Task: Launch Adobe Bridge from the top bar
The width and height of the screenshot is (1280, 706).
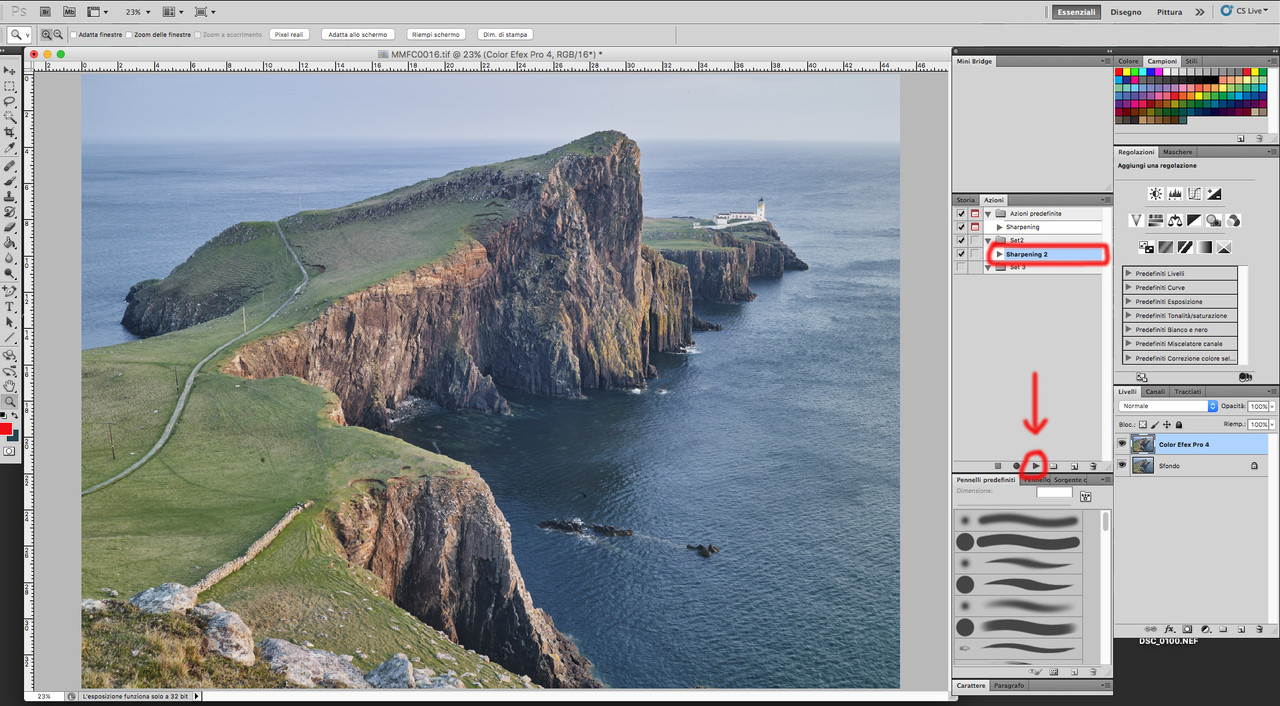Action: tap(45, 12)
